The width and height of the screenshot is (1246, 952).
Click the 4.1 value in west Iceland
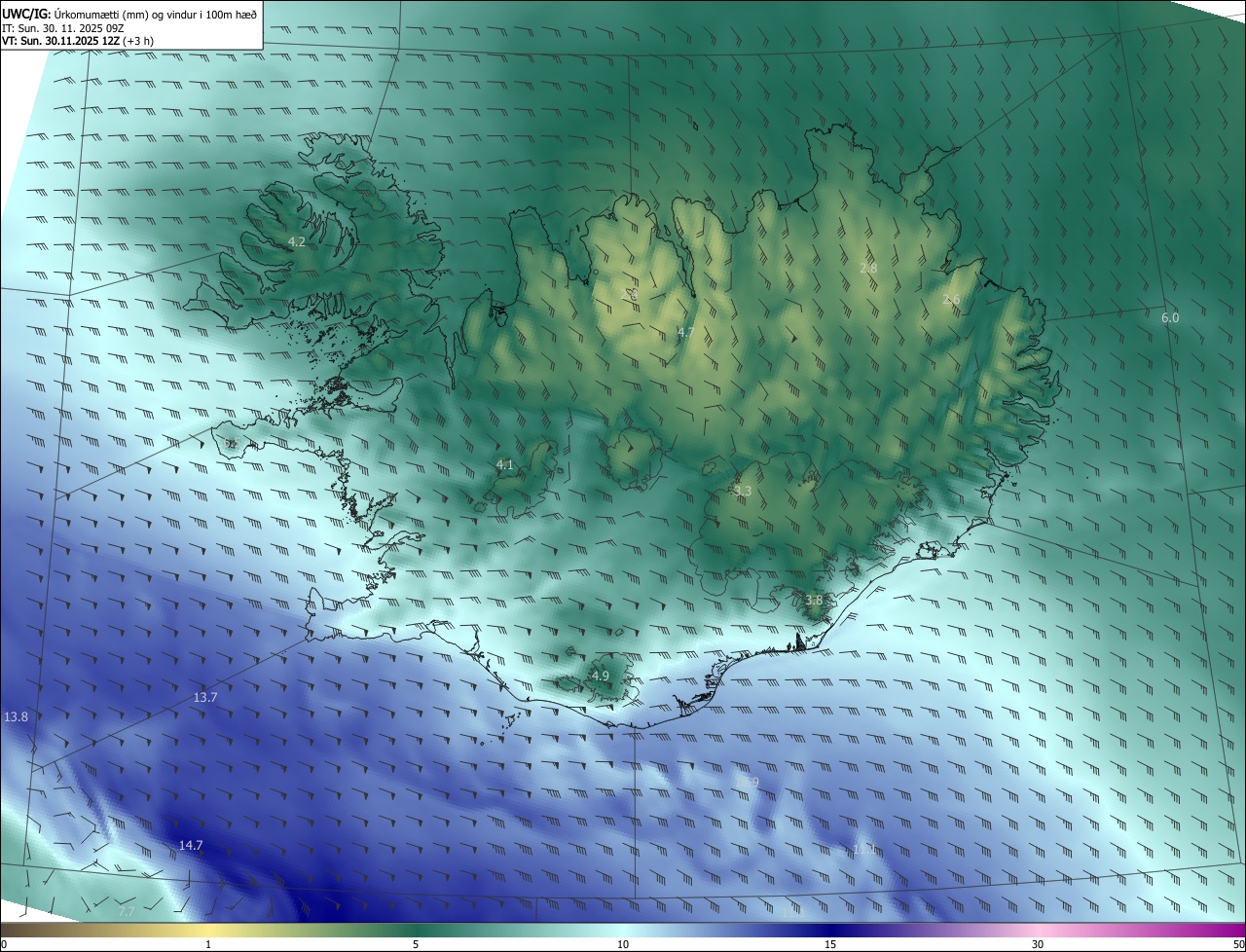pyautogui.click(x=504, y=465)
